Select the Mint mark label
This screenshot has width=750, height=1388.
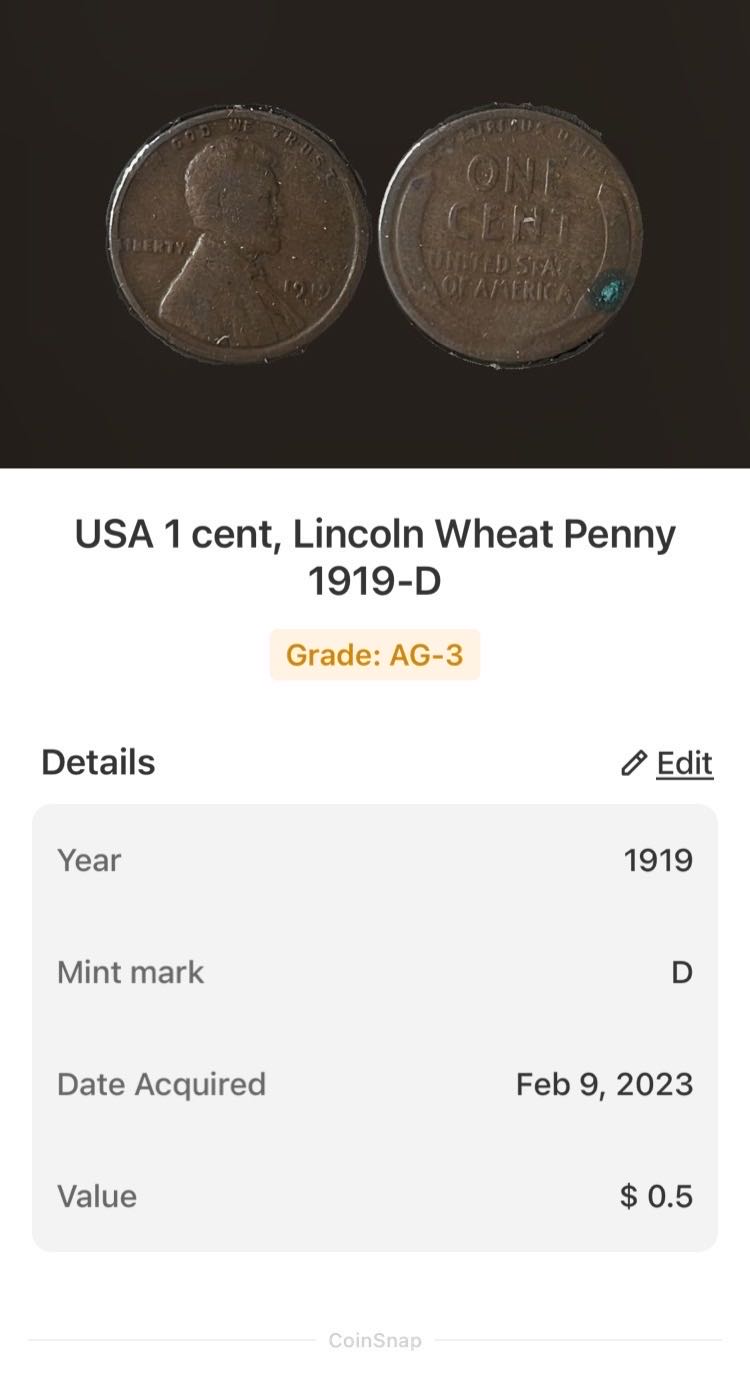tap(130, 972)
